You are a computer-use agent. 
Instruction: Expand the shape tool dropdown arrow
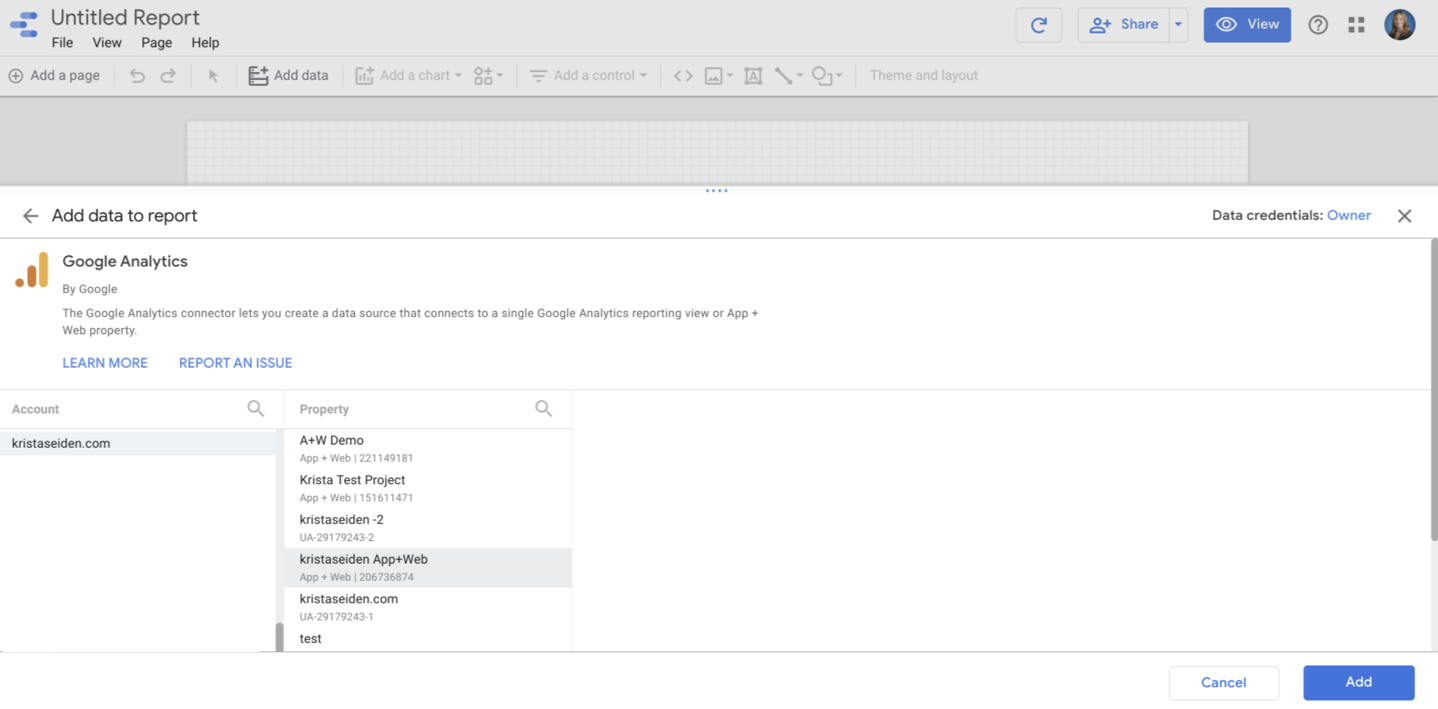coord(839,75)
